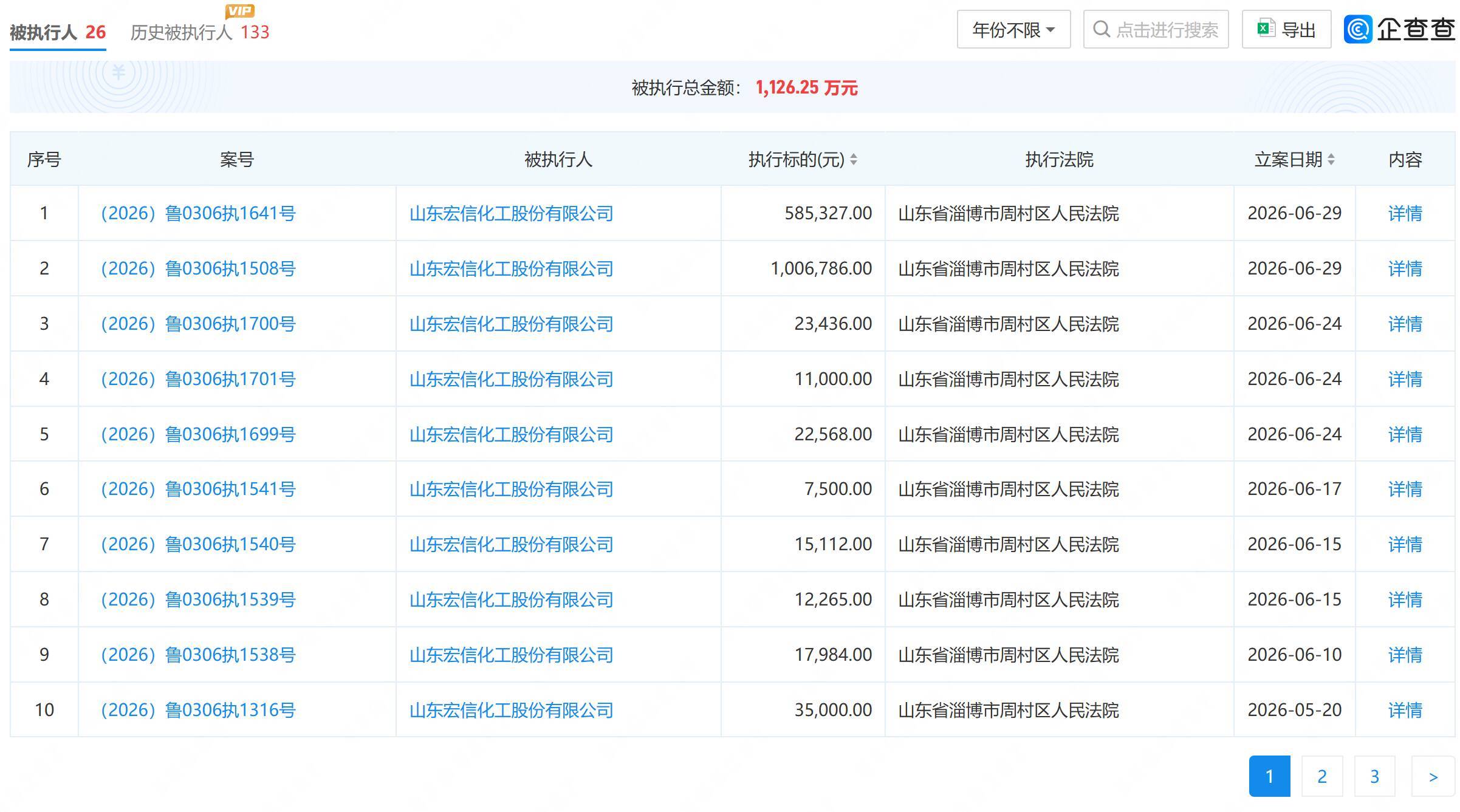Sort by filing date arrows

1331,160
